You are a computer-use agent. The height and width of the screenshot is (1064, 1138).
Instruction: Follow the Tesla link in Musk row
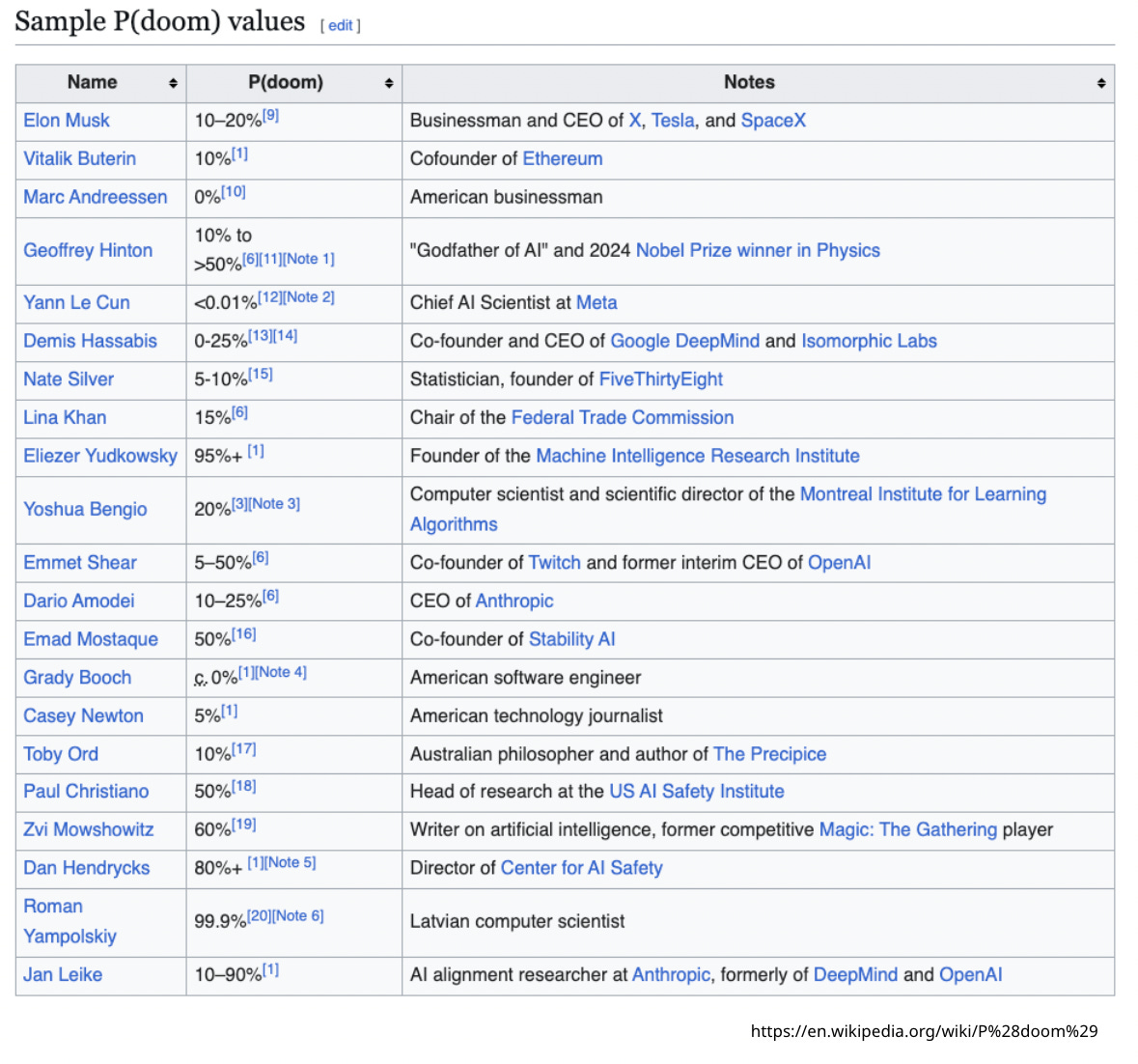[x=673, y=121]
